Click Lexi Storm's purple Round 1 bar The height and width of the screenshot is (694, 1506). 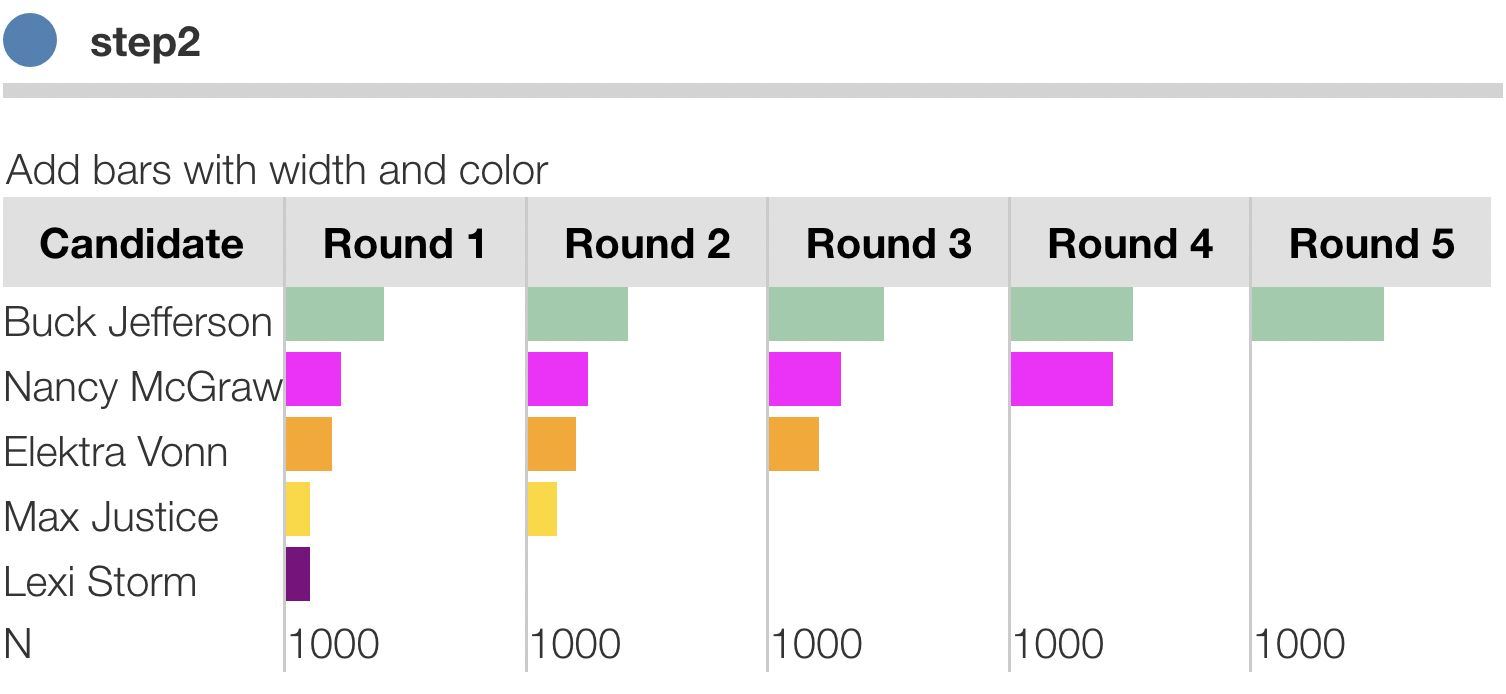[x=298, y=574]
